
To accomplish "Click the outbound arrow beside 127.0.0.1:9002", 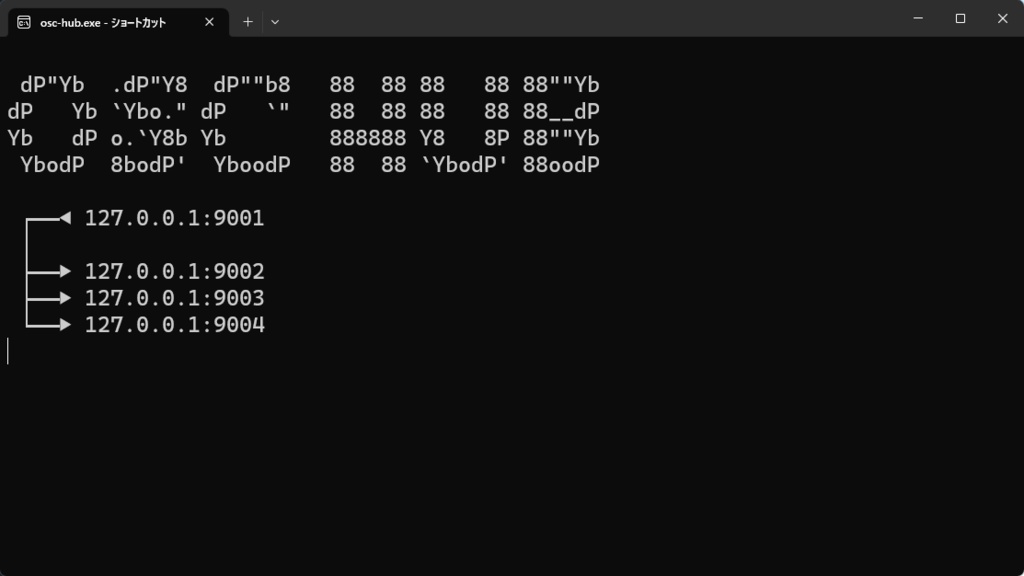I will pyautogui.click(x=65, y=271).
